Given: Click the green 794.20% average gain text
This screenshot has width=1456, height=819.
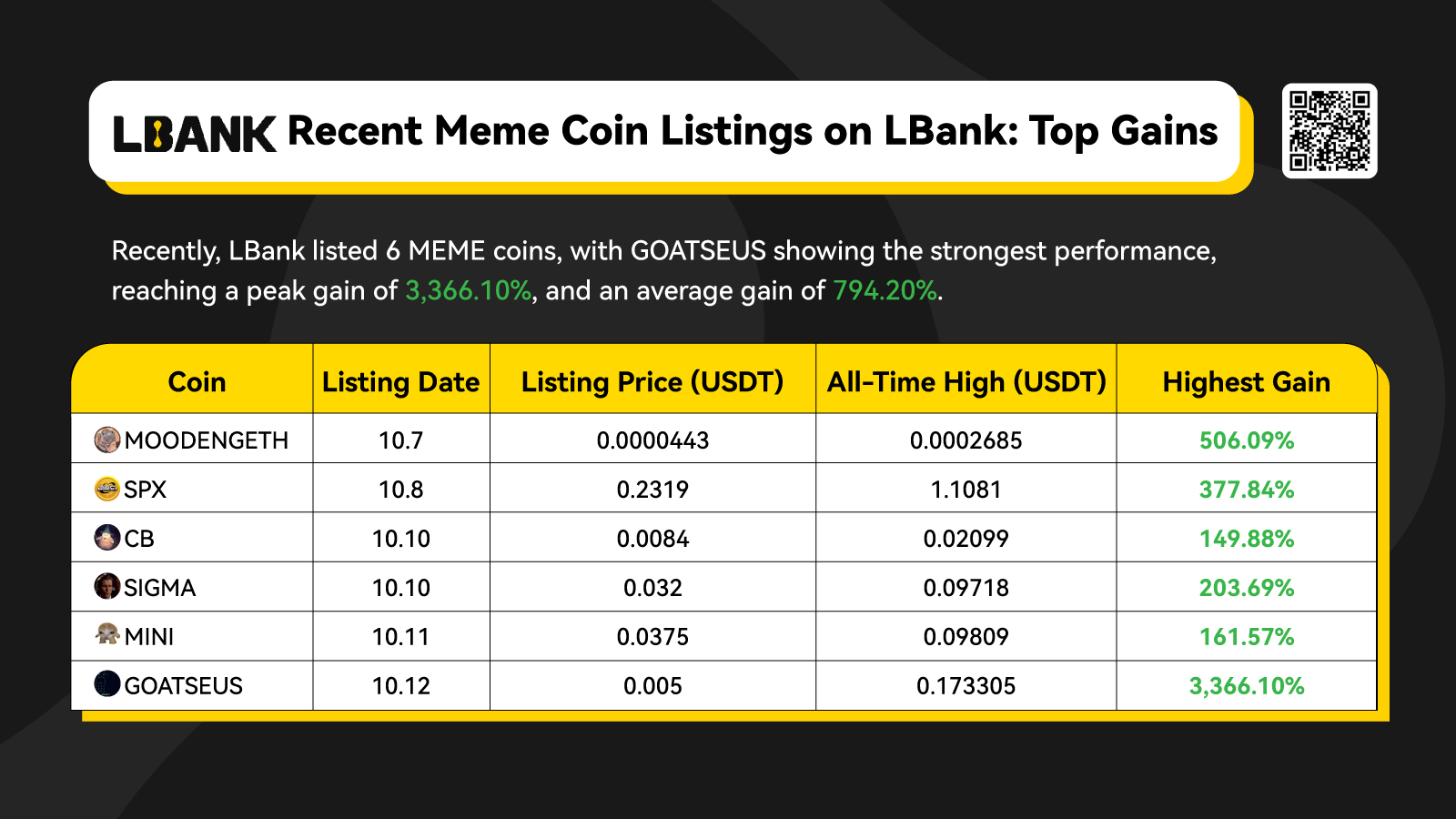Looking at the screenshot, I should tap(885, 290).
